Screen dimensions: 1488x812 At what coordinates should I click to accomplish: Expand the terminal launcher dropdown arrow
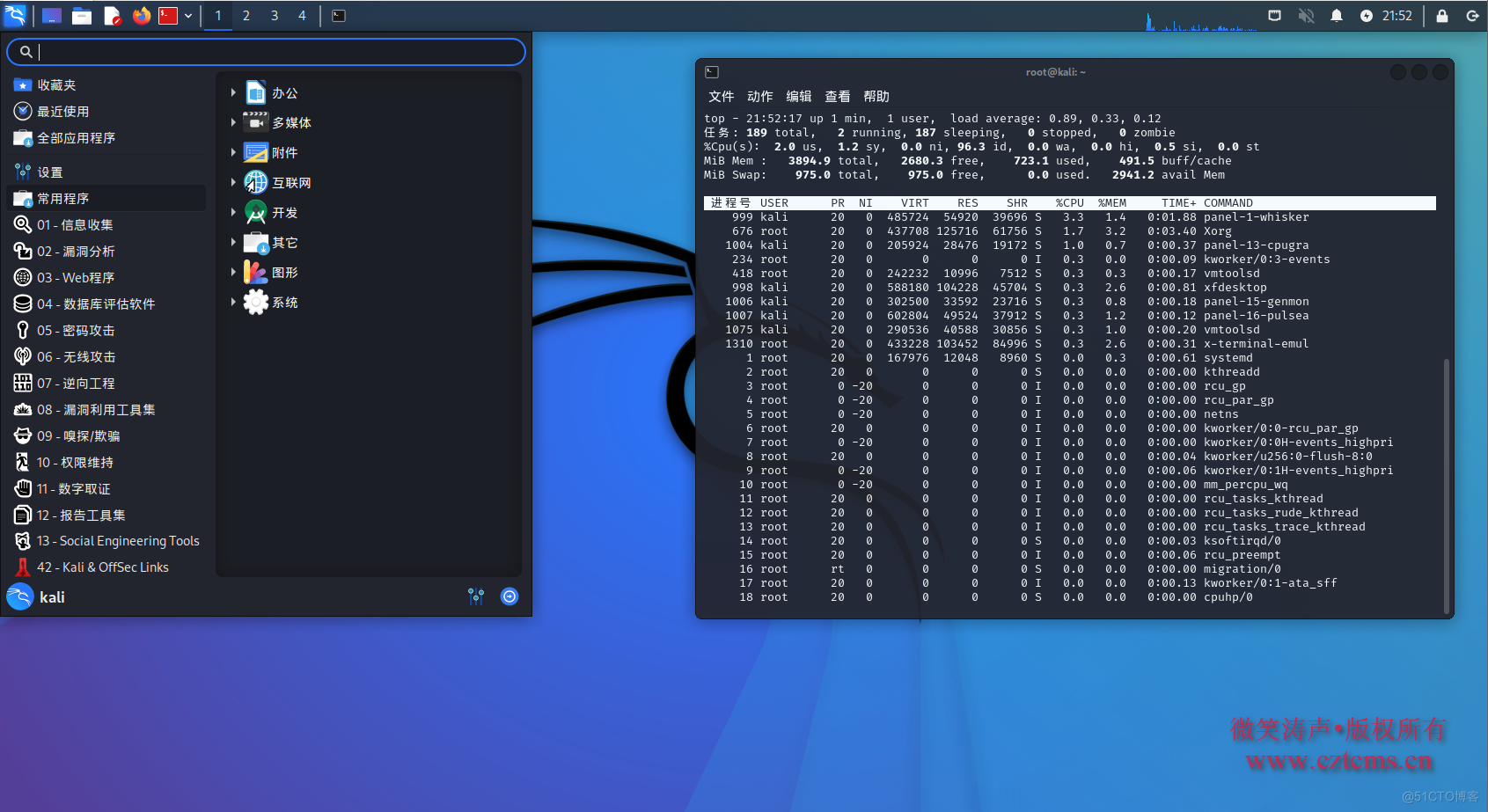click(188, 16)
